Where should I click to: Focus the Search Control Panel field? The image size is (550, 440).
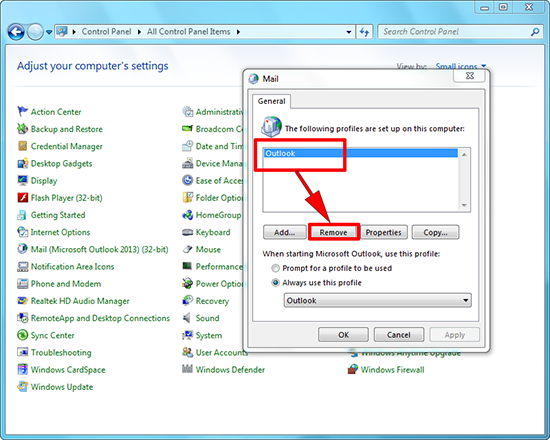(x=455, y=32)
